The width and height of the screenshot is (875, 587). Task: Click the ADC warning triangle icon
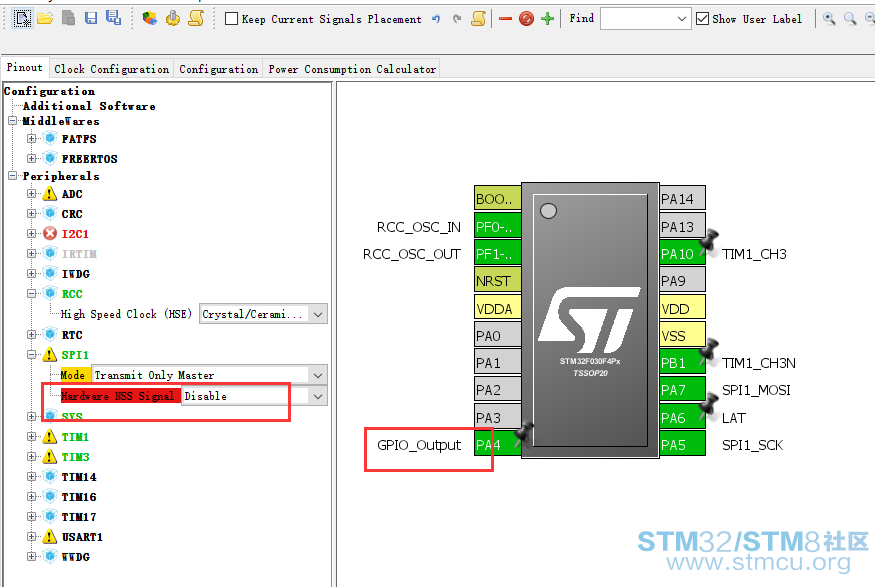point(50,194)
